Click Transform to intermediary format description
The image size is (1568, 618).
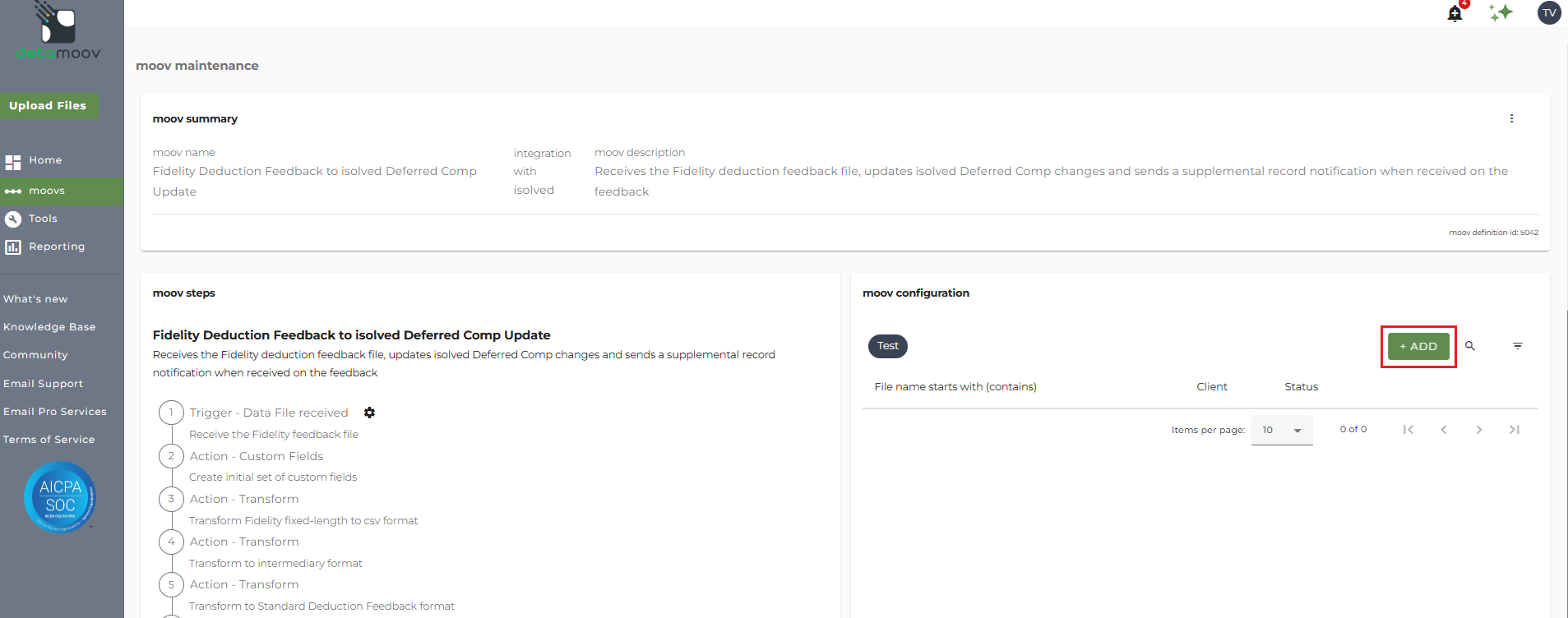click(x=275, y=563)
